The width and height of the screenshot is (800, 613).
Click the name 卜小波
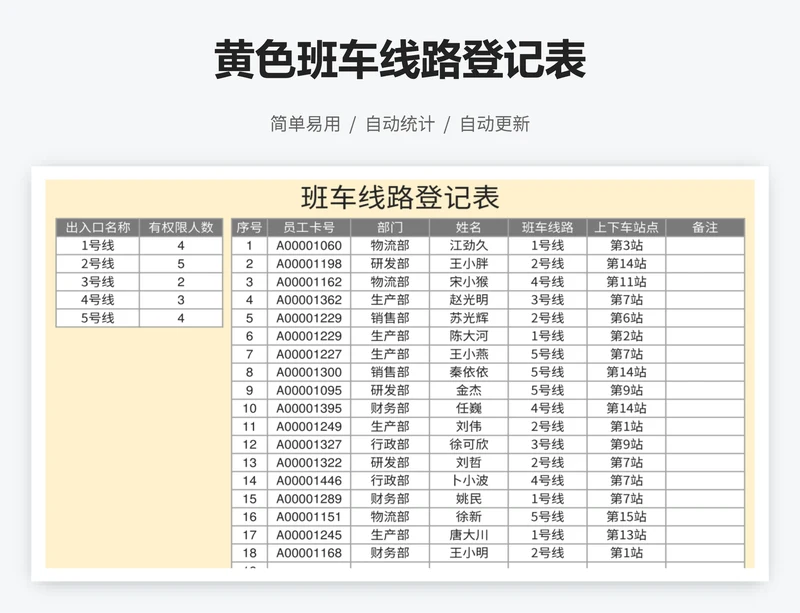pos(469,481)
